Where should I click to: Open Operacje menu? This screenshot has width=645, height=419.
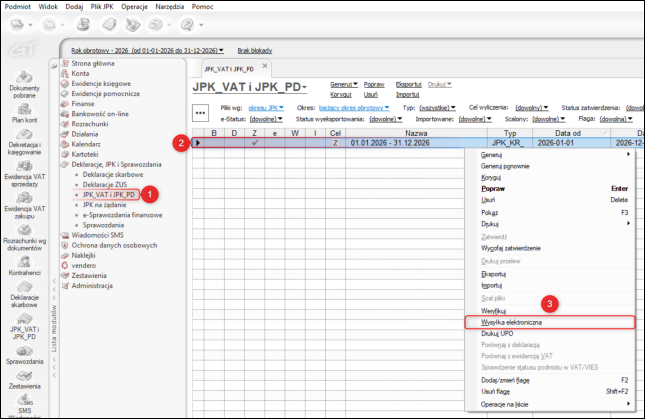point(134,7)
